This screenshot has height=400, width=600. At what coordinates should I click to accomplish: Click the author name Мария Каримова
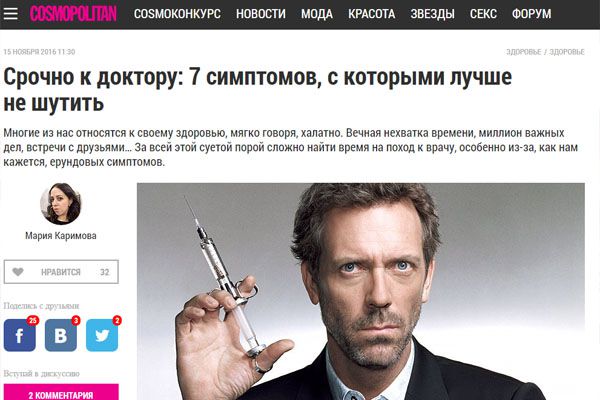61,236
